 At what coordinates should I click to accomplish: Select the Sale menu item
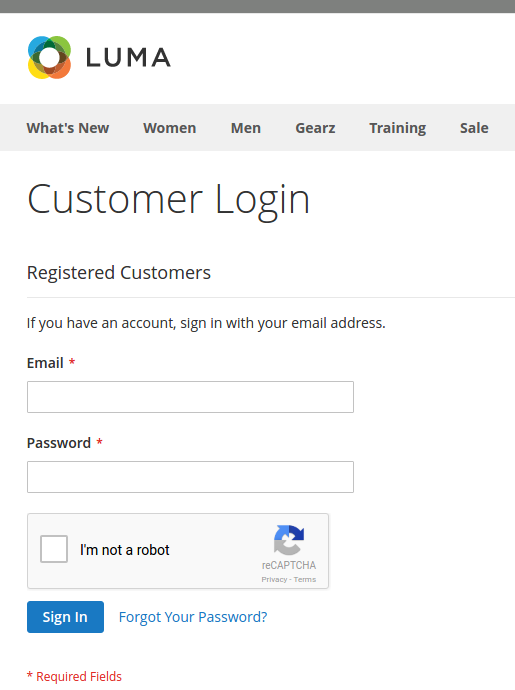[474, 128]
